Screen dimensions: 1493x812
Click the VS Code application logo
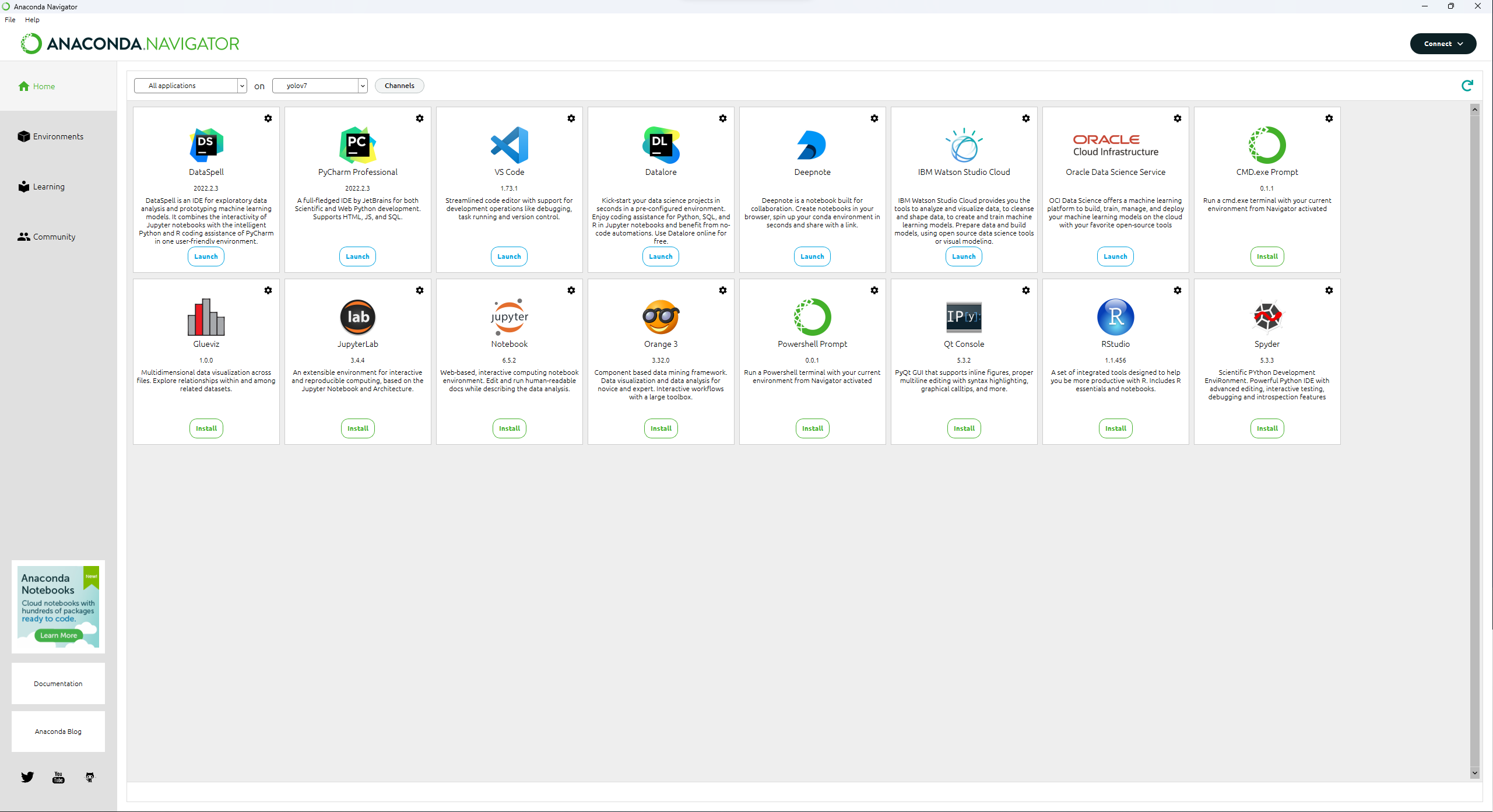point(510,145)
